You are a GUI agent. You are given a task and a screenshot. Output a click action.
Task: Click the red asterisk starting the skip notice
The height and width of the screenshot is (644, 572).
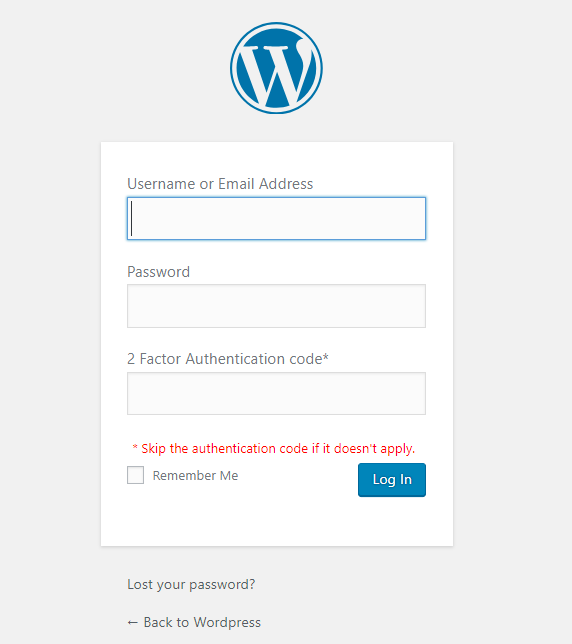[x=135, y=446]
